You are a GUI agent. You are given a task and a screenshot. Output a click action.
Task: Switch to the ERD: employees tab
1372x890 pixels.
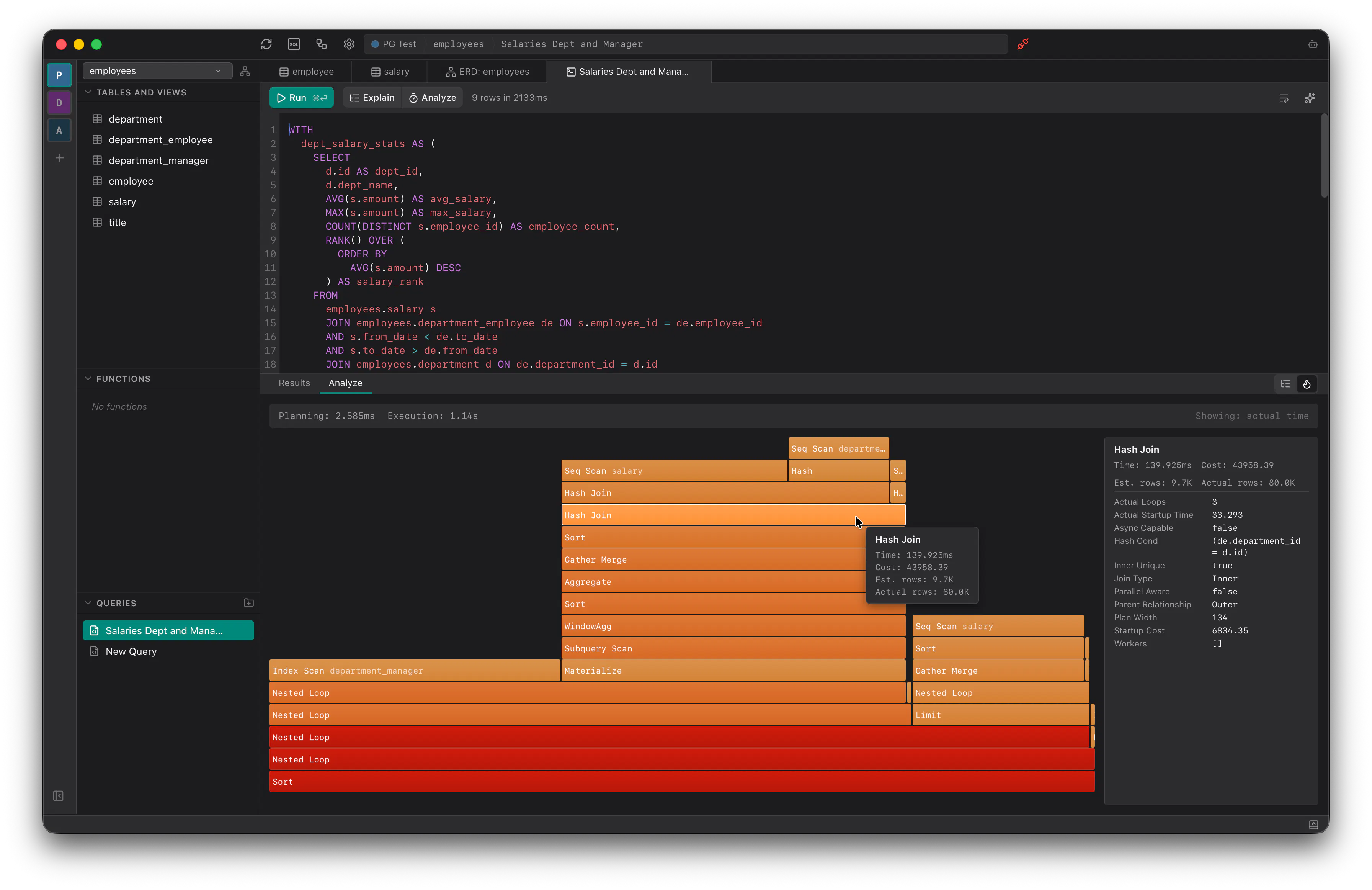487,72
